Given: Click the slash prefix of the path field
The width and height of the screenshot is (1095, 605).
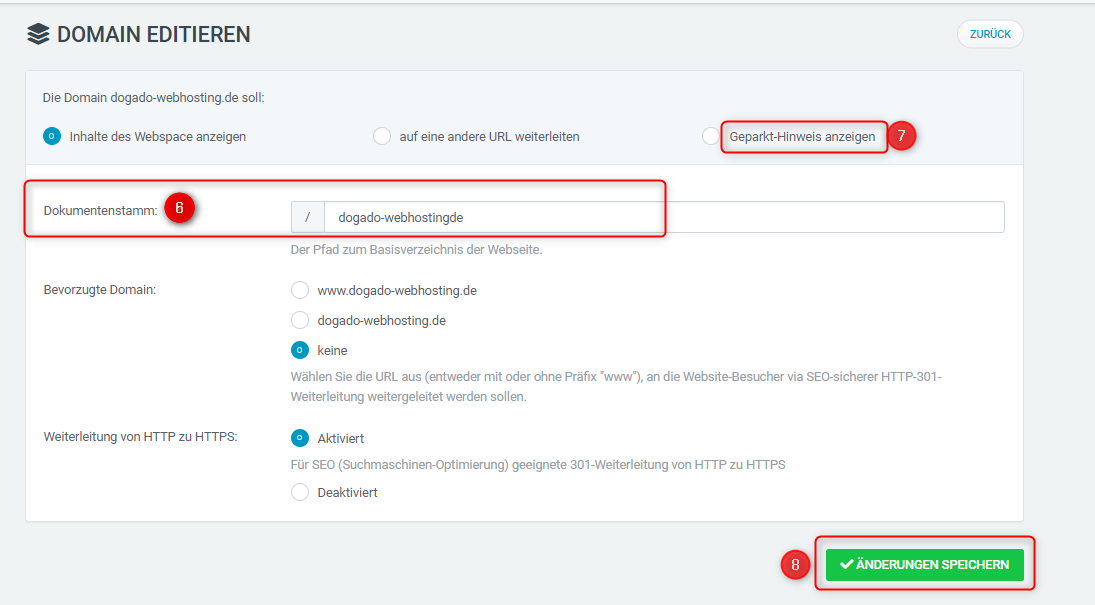Looking at the screenshot, I should [x=308, y=217].
